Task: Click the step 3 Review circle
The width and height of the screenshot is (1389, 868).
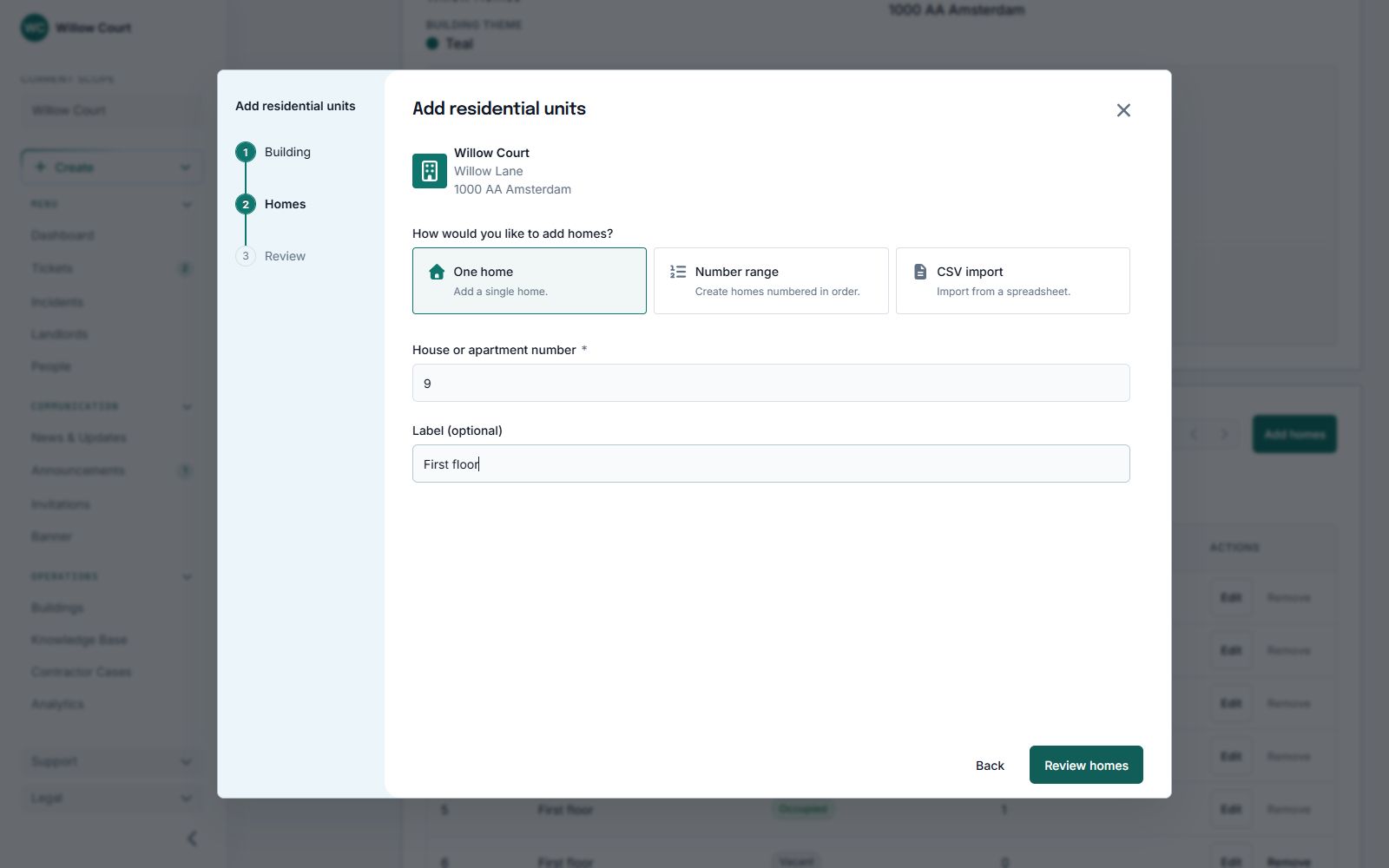Action: click(246, 256)
